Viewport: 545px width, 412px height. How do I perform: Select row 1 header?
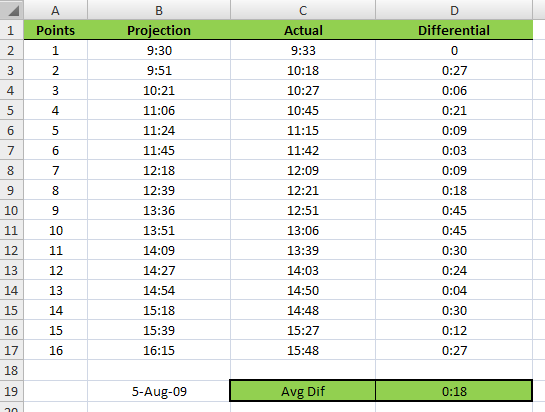11,30
